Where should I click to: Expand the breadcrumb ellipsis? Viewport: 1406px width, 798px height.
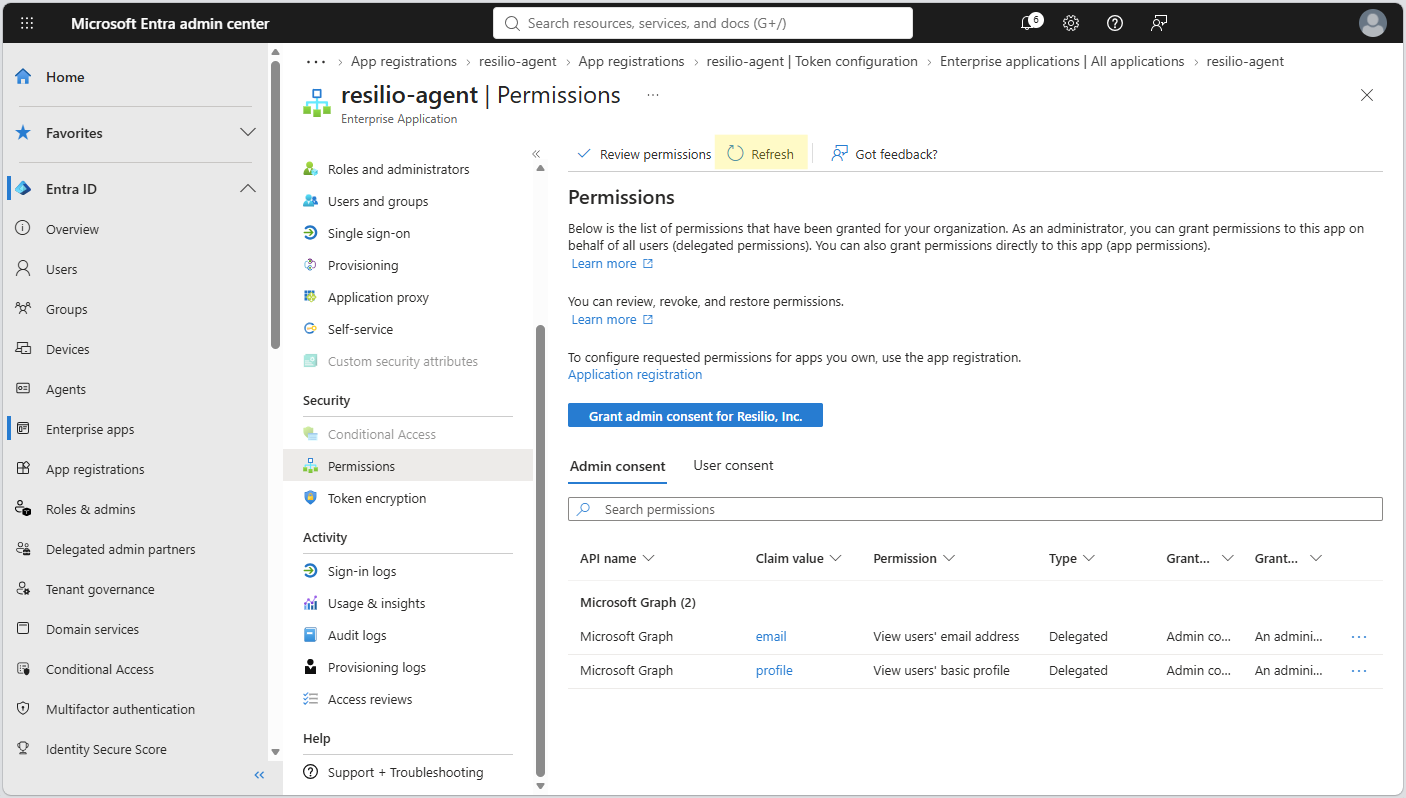click(316, 61)
